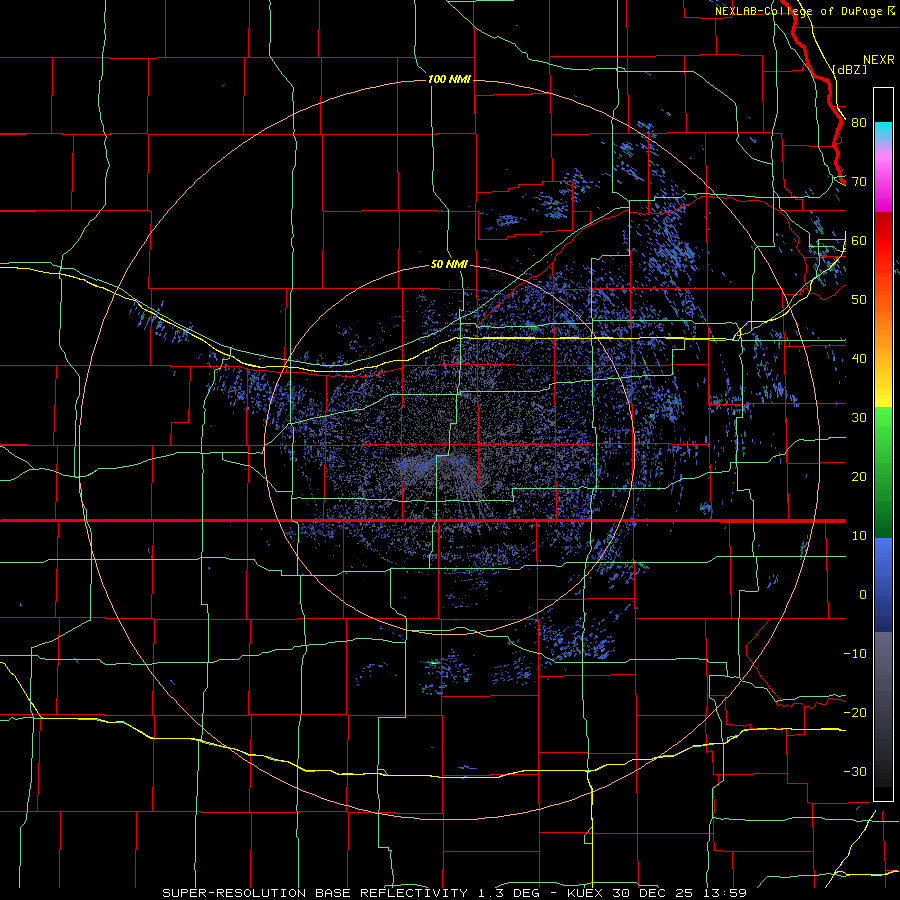This screenshot has height=900, width=900.
Task: Select the 60 value on dBZ scale
Action: [x=859, y=240]
